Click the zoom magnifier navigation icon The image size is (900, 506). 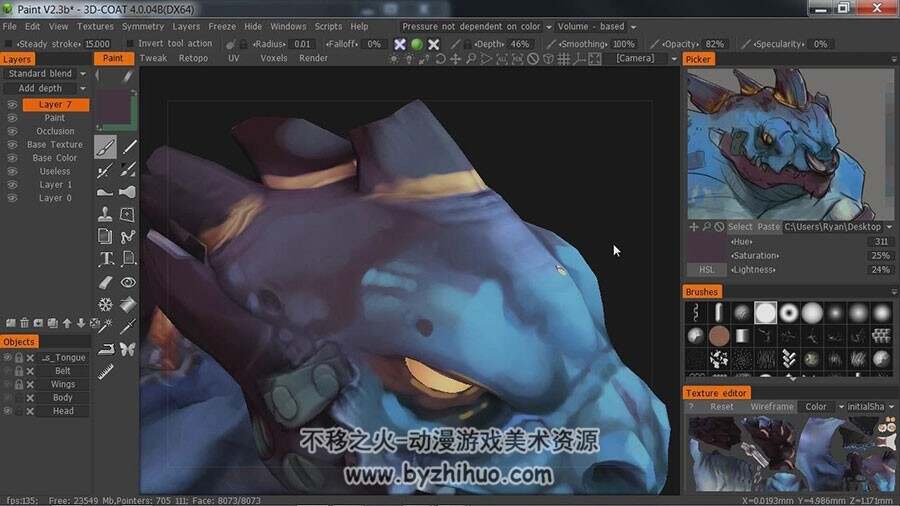pyautogui.click(x=471, y=59)
